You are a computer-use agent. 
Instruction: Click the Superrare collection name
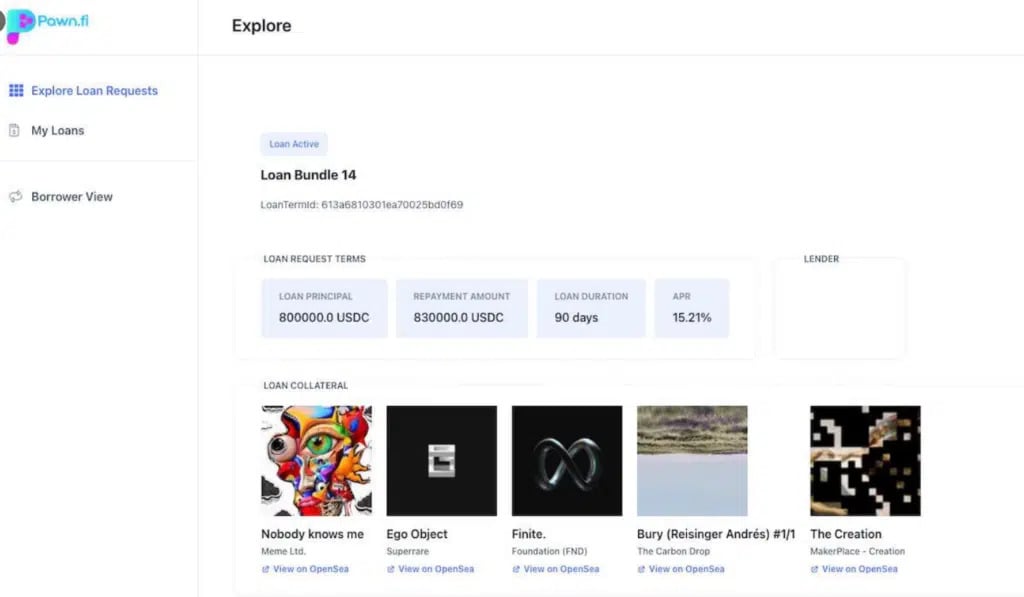408,551
